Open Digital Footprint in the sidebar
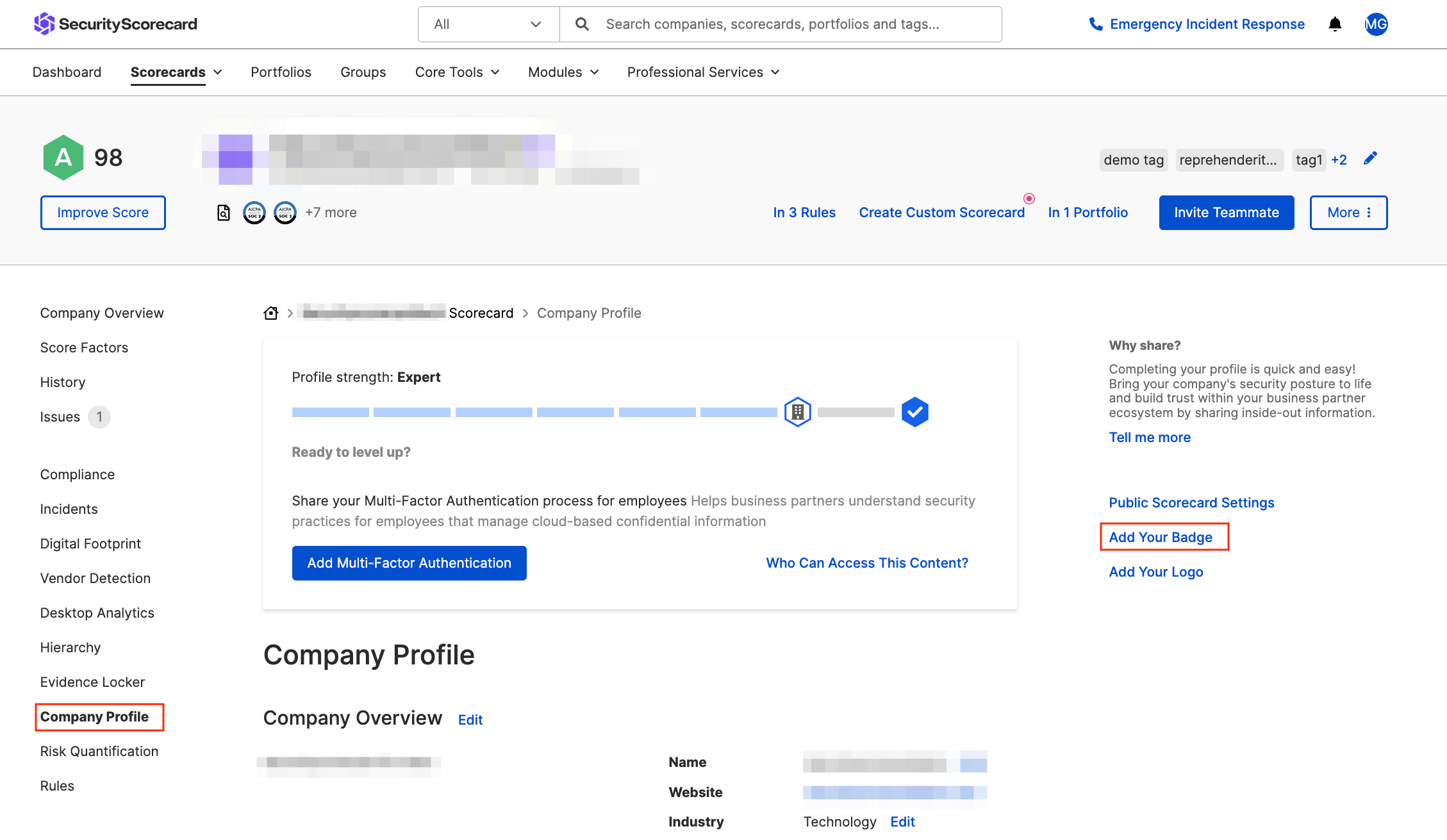Image resolution: width=1447 pixels, height=840 pixels. [90, 543]
